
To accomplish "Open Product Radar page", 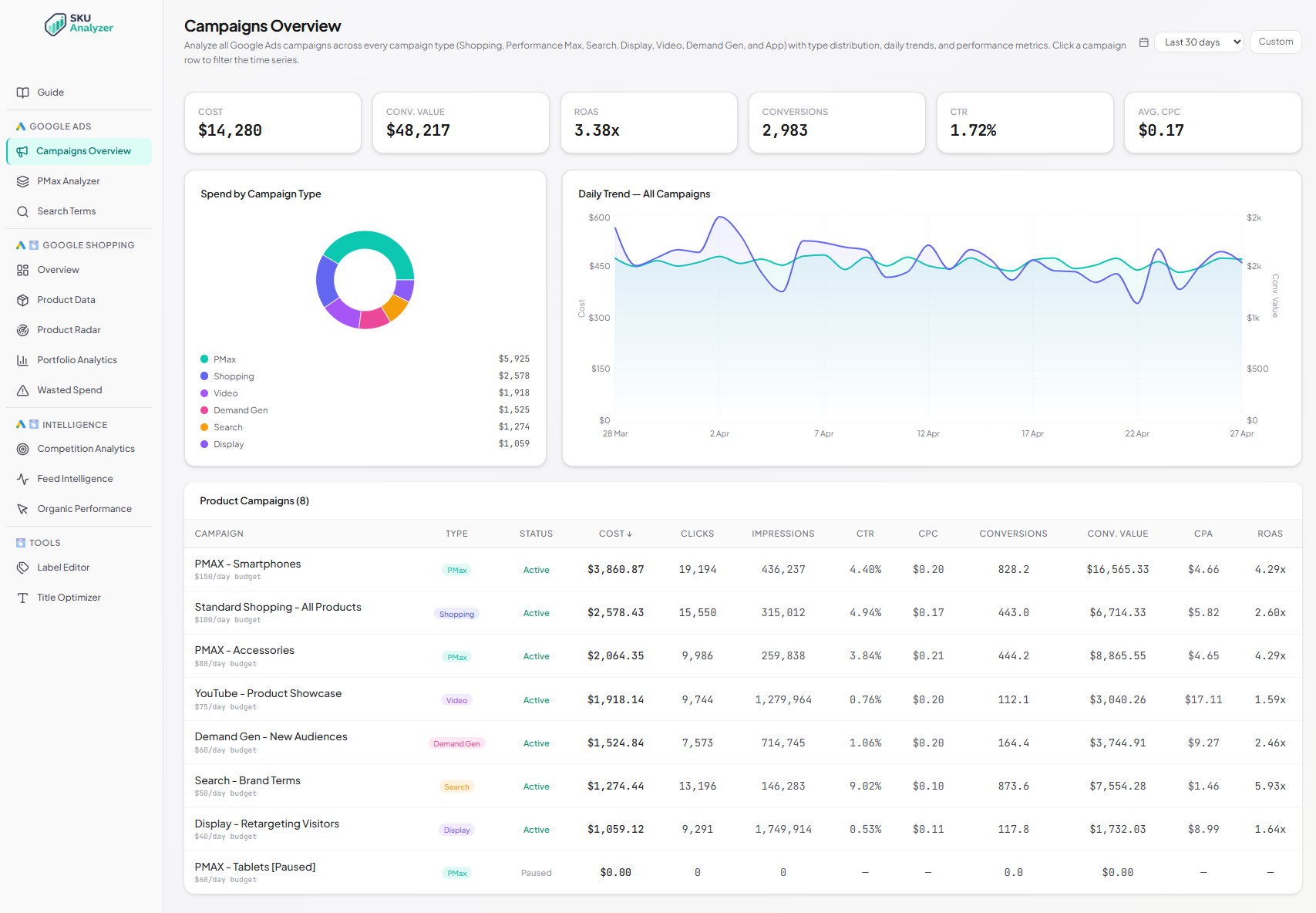I will tap(79, 330).
